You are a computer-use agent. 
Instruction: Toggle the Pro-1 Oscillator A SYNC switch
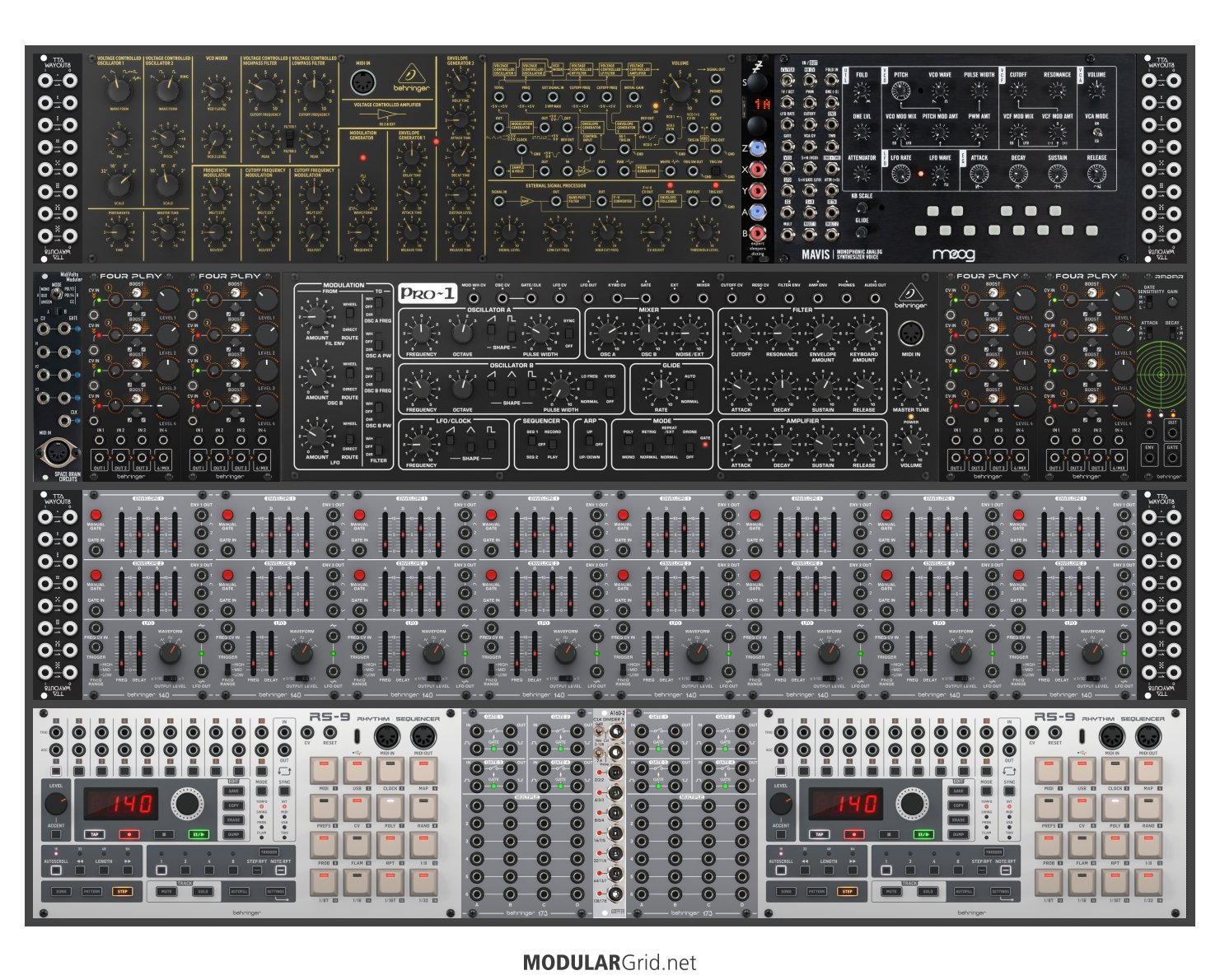click(568, 334)
